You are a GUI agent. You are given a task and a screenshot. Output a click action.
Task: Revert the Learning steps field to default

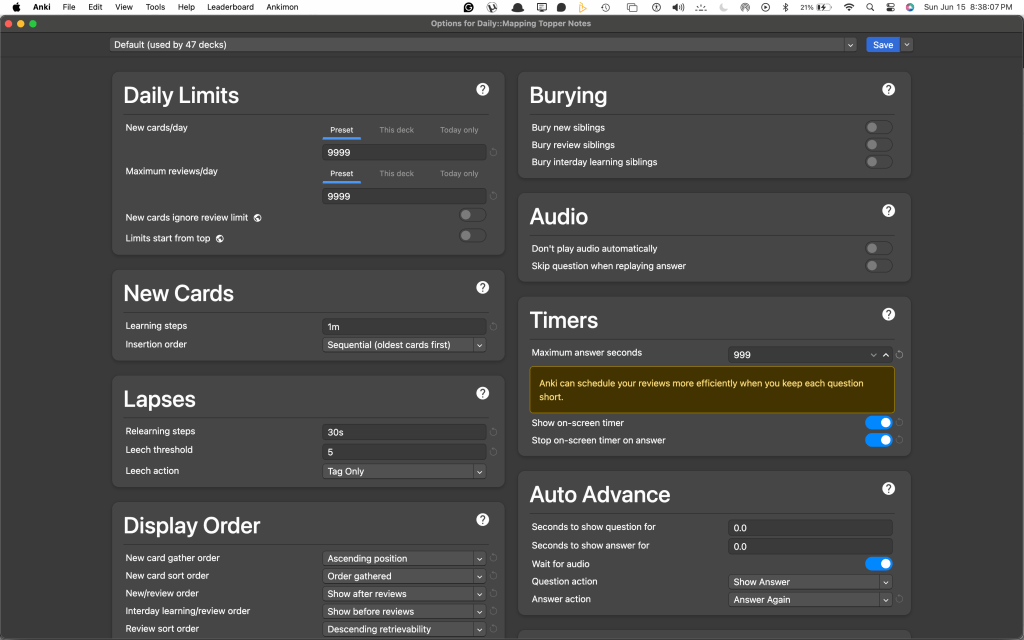click(493, 327)
